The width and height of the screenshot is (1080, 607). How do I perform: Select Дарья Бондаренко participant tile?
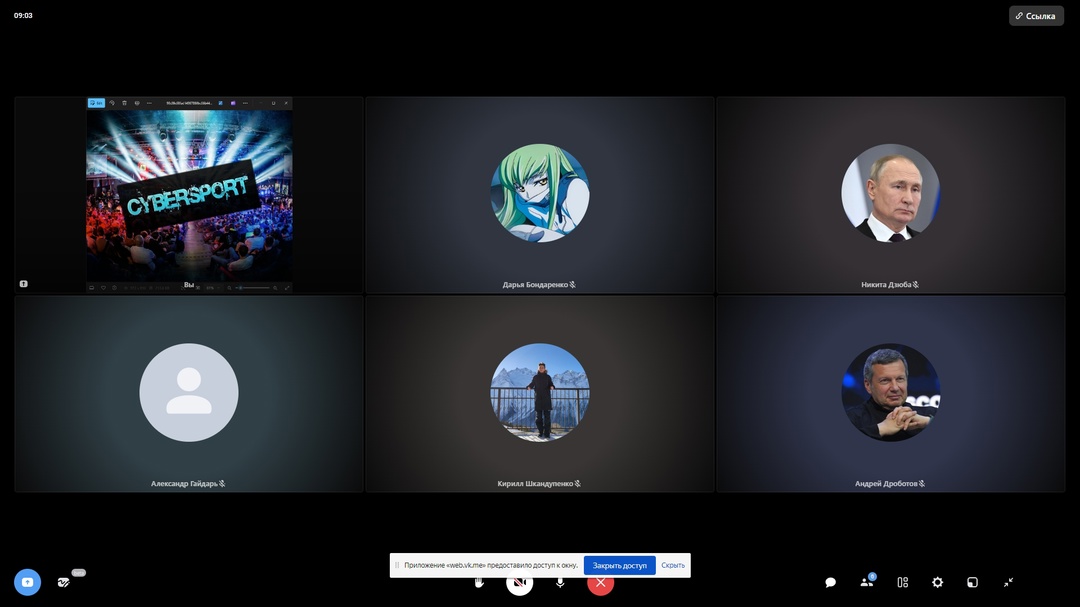[x=539, y=195]
